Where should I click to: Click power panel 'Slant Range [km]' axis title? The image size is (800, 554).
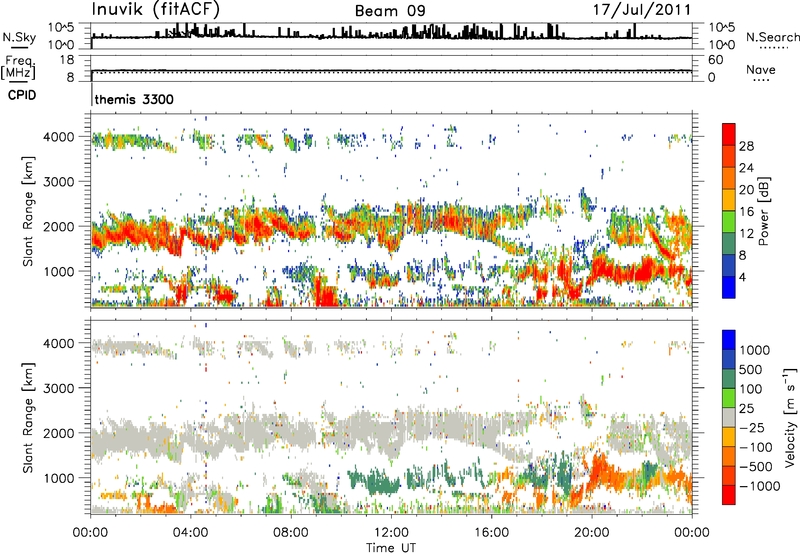point(28,211)
